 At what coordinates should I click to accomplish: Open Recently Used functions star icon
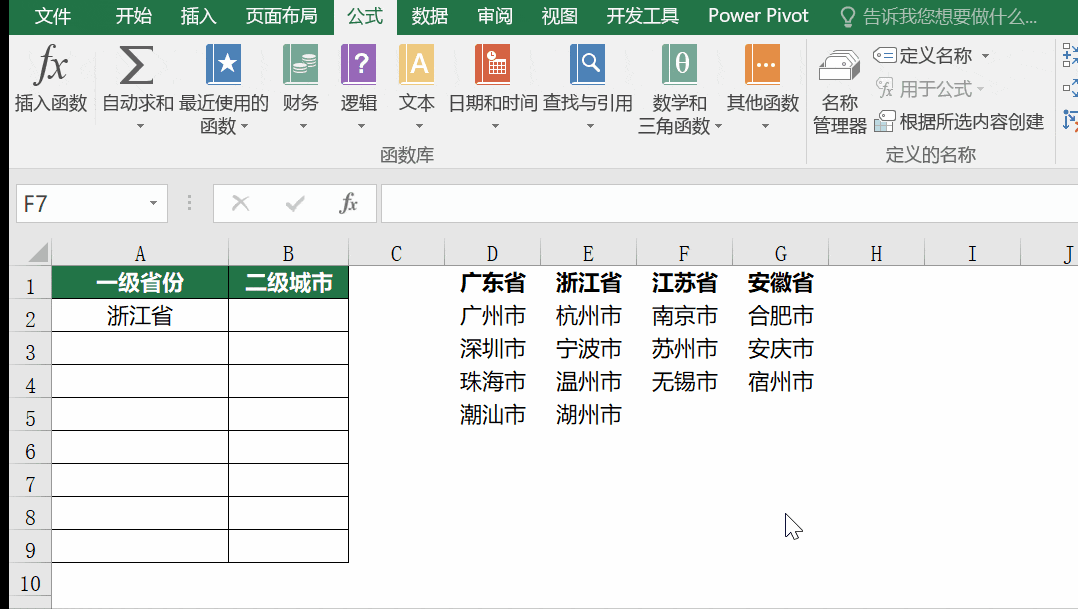tap(223, 64)
